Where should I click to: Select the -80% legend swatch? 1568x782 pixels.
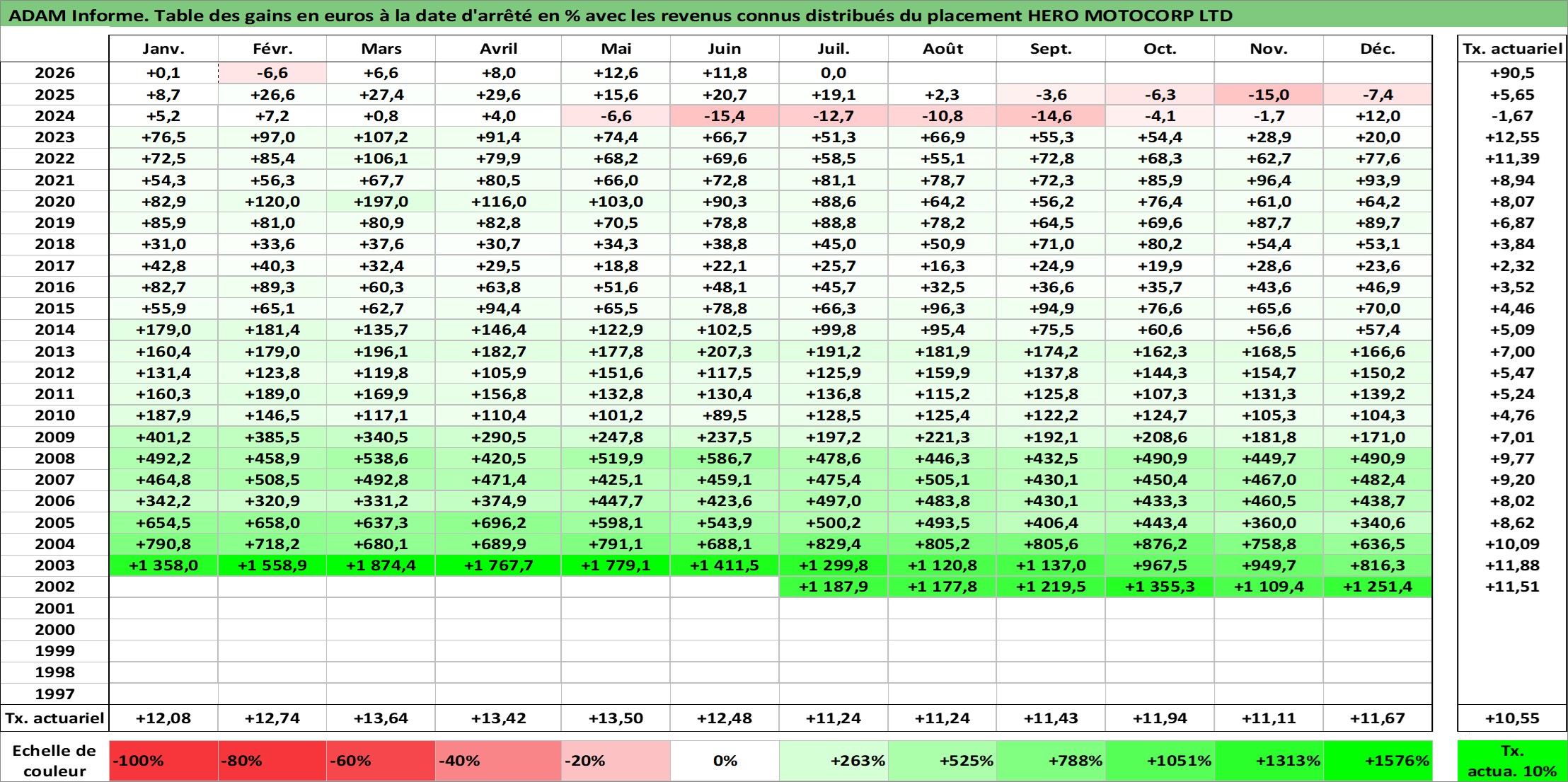point(272,761)
